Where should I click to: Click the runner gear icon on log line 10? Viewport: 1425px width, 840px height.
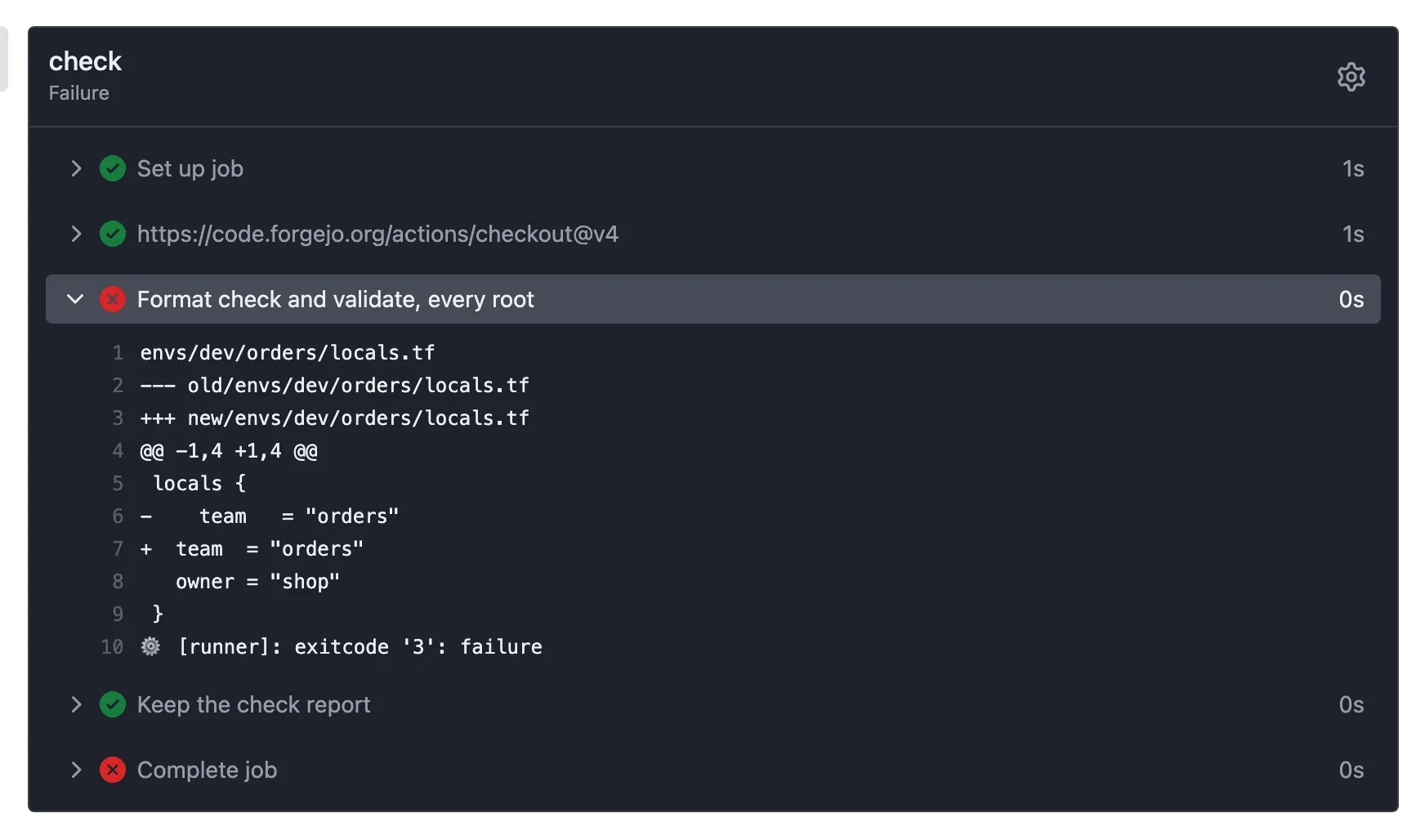coord(150,646)
